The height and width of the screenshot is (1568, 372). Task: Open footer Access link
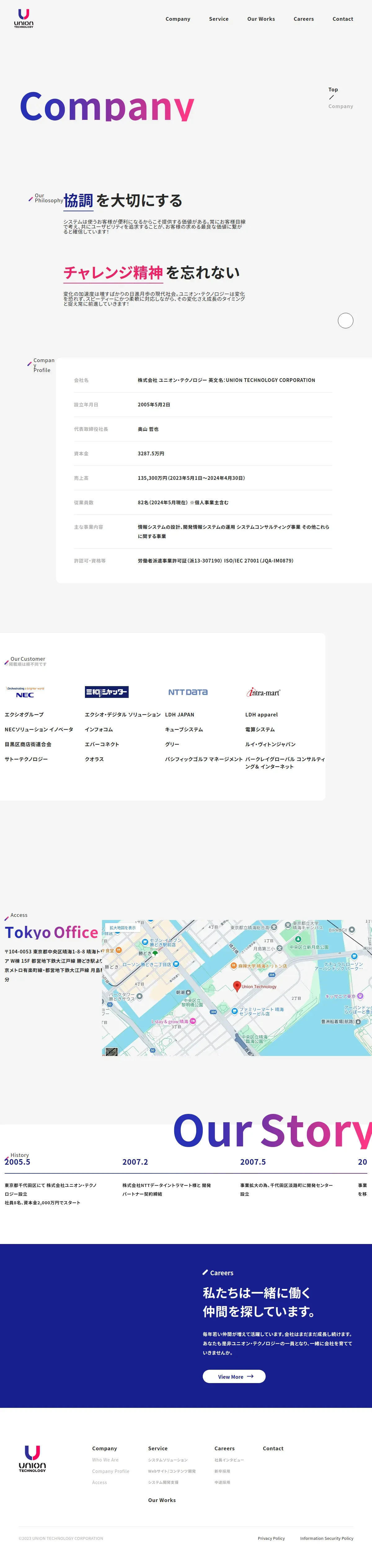[99, 1482]
